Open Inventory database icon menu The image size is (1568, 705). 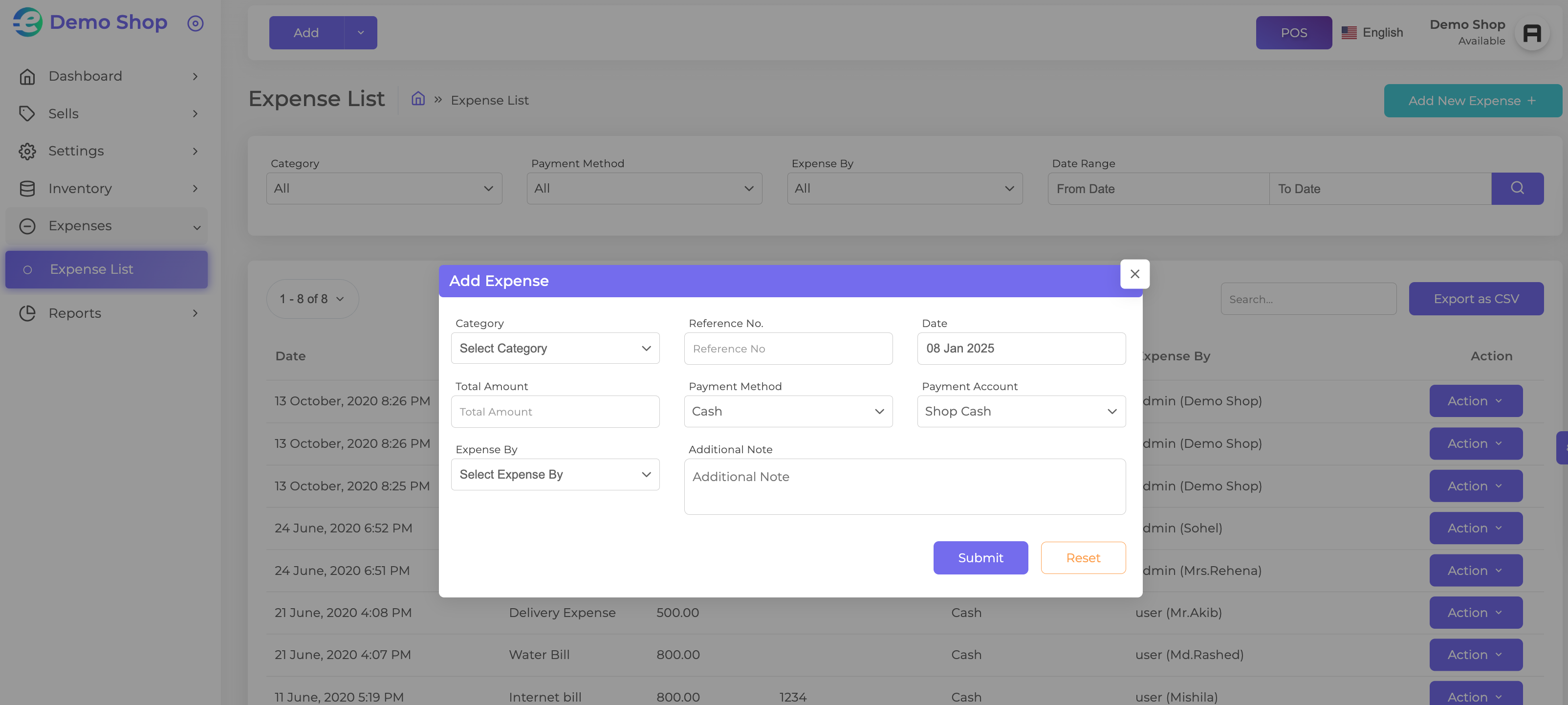coord(27,189)
